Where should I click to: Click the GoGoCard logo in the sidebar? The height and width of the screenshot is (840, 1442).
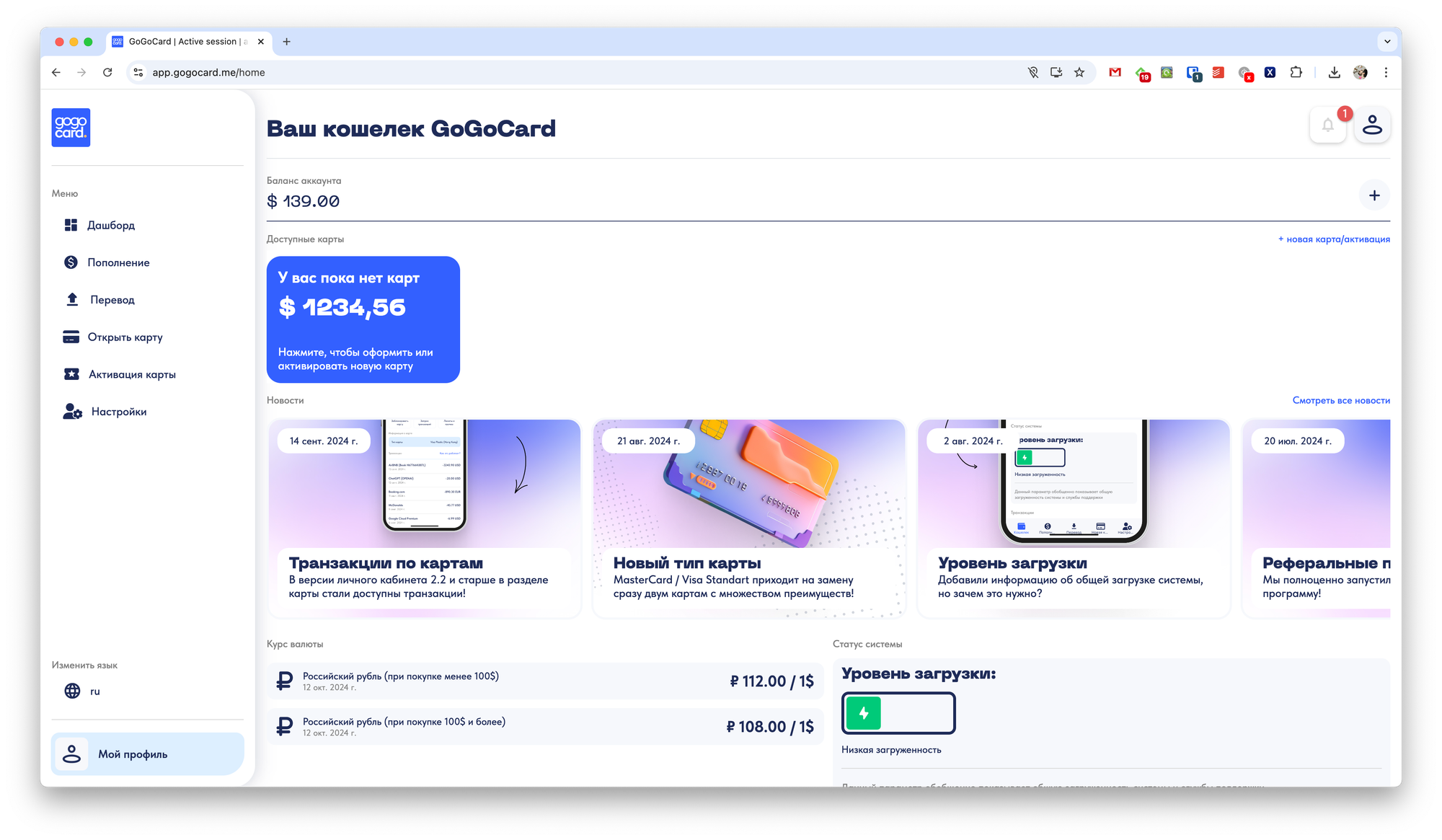pyautogui.click(x=71, y=128)
